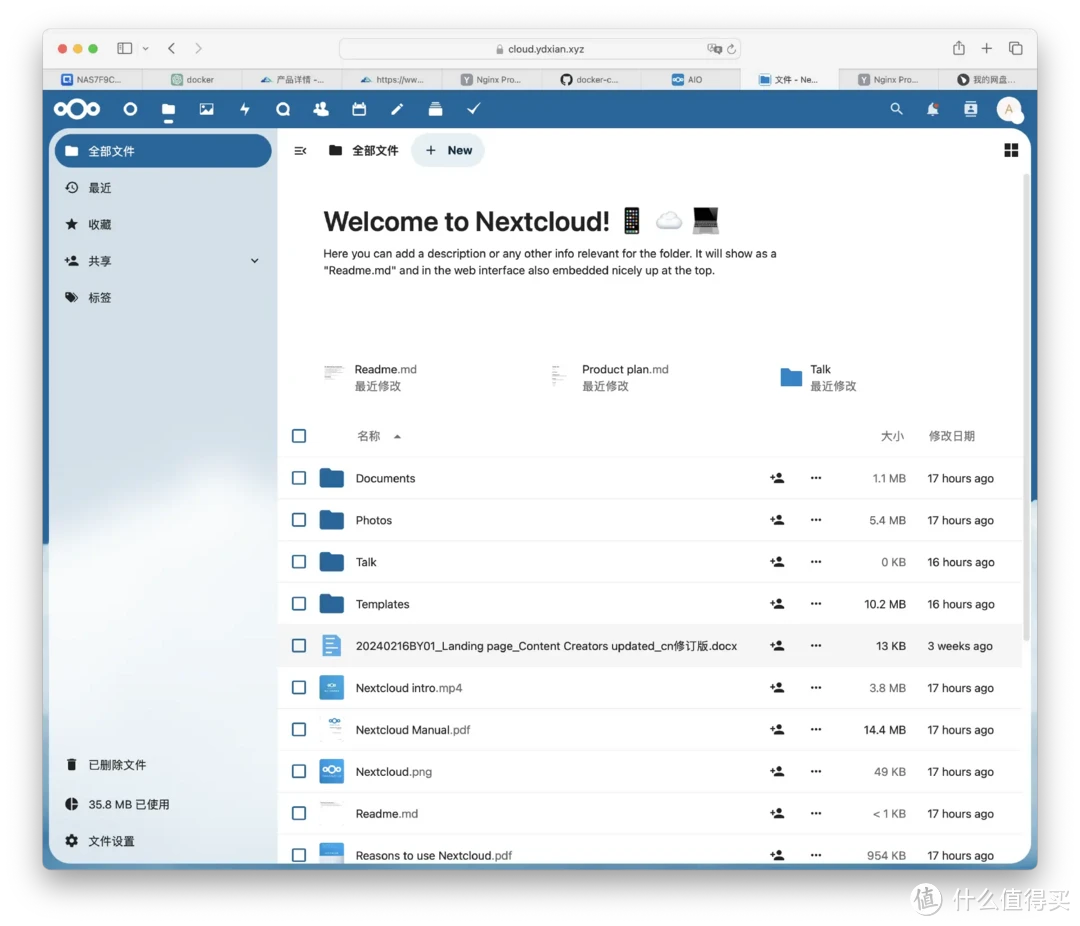Open the Dashboard circle icon
The height and width of the screenshot is (926, 1080).
point(130,109)
